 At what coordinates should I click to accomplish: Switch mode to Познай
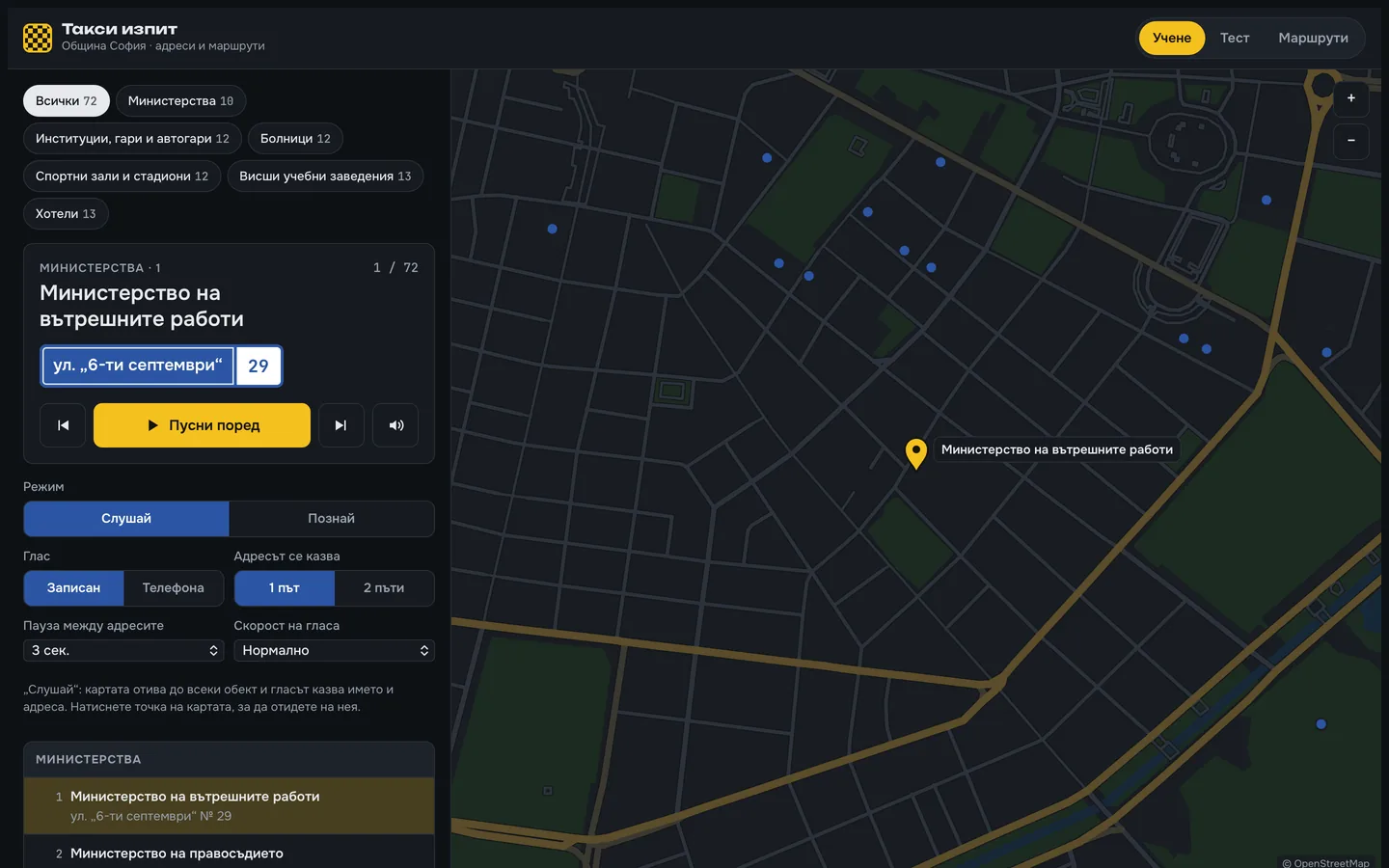click(332, 519)
